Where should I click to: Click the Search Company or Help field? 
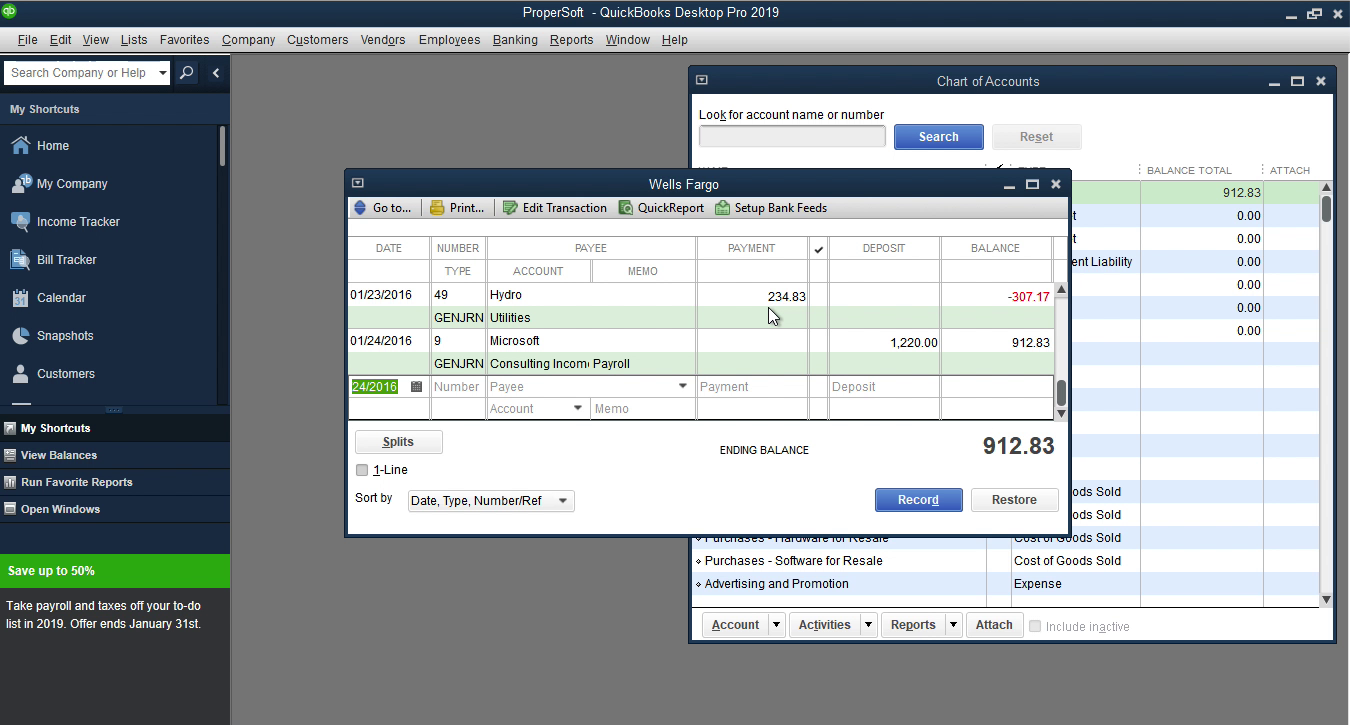coord(80,73)
